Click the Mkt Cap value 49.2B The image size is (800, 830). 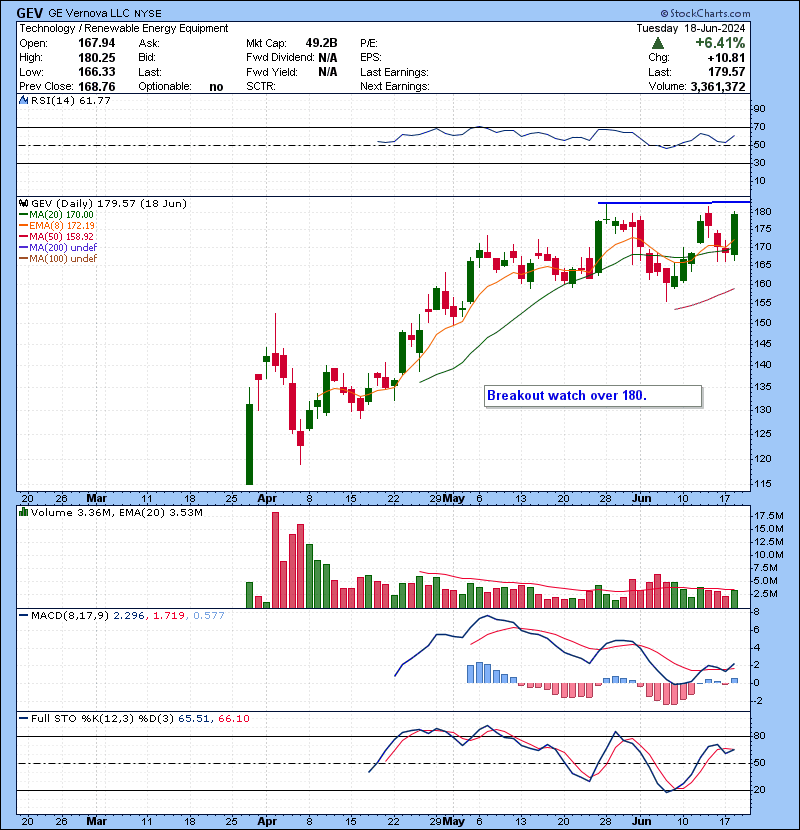tap(321, 43)
